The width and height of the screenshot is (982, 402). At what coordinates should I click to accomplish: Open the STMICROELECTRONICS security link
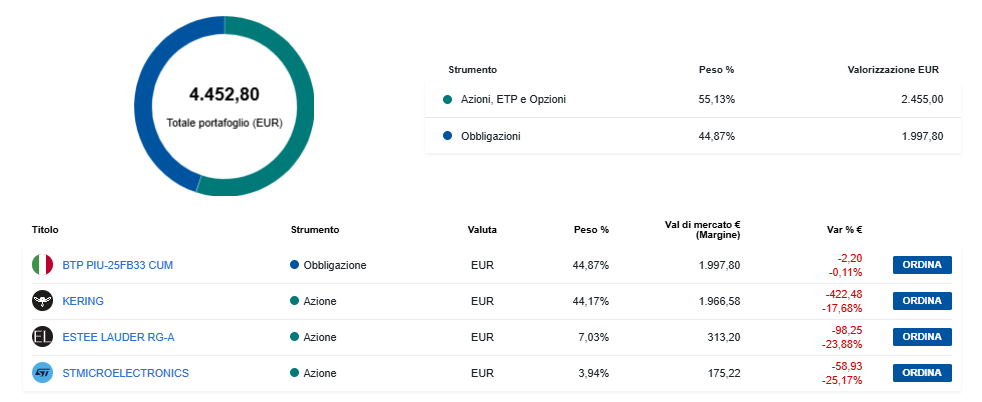coord(125,373)
